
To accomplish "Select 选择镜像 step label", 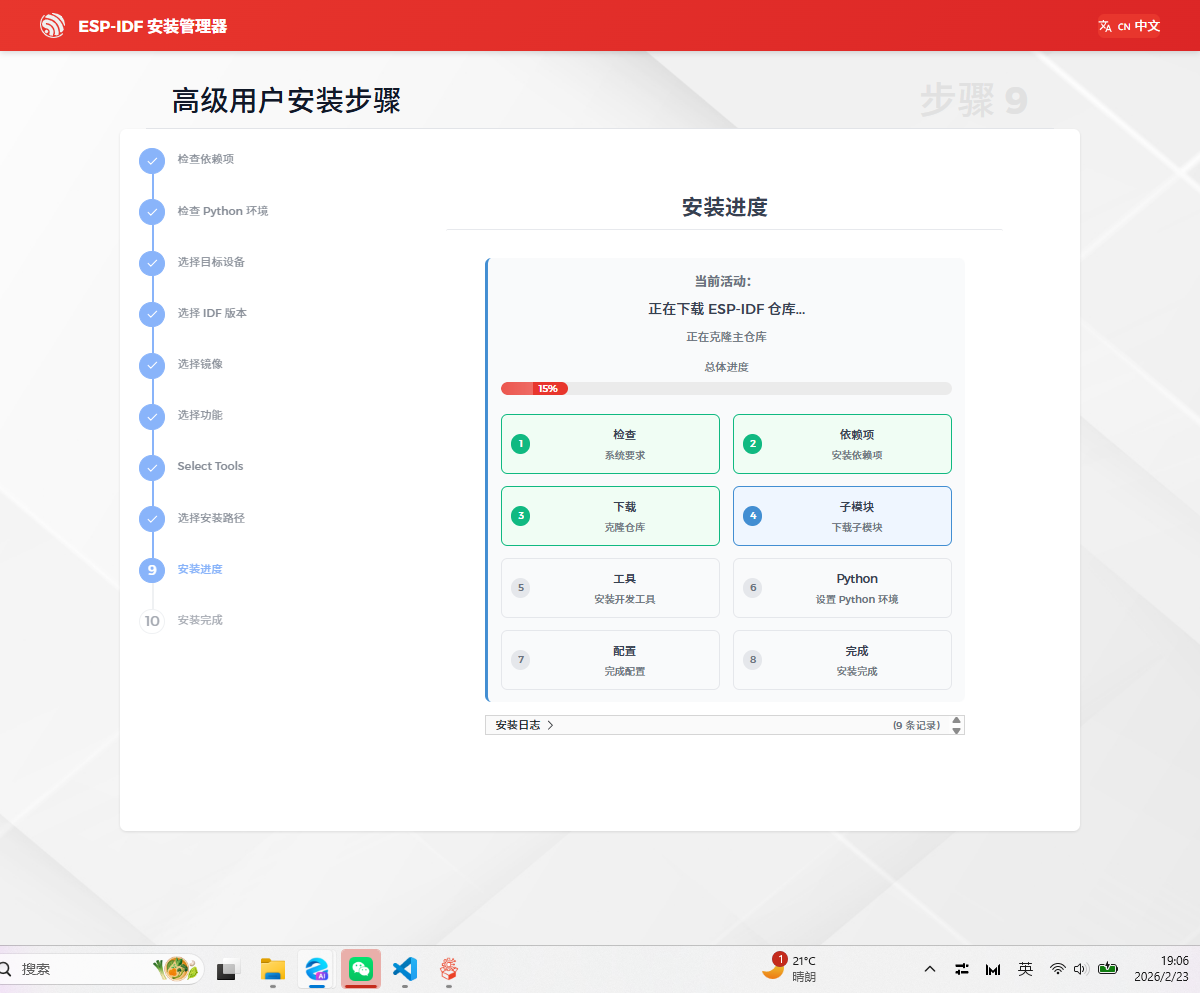I will (x=200, y=364).
